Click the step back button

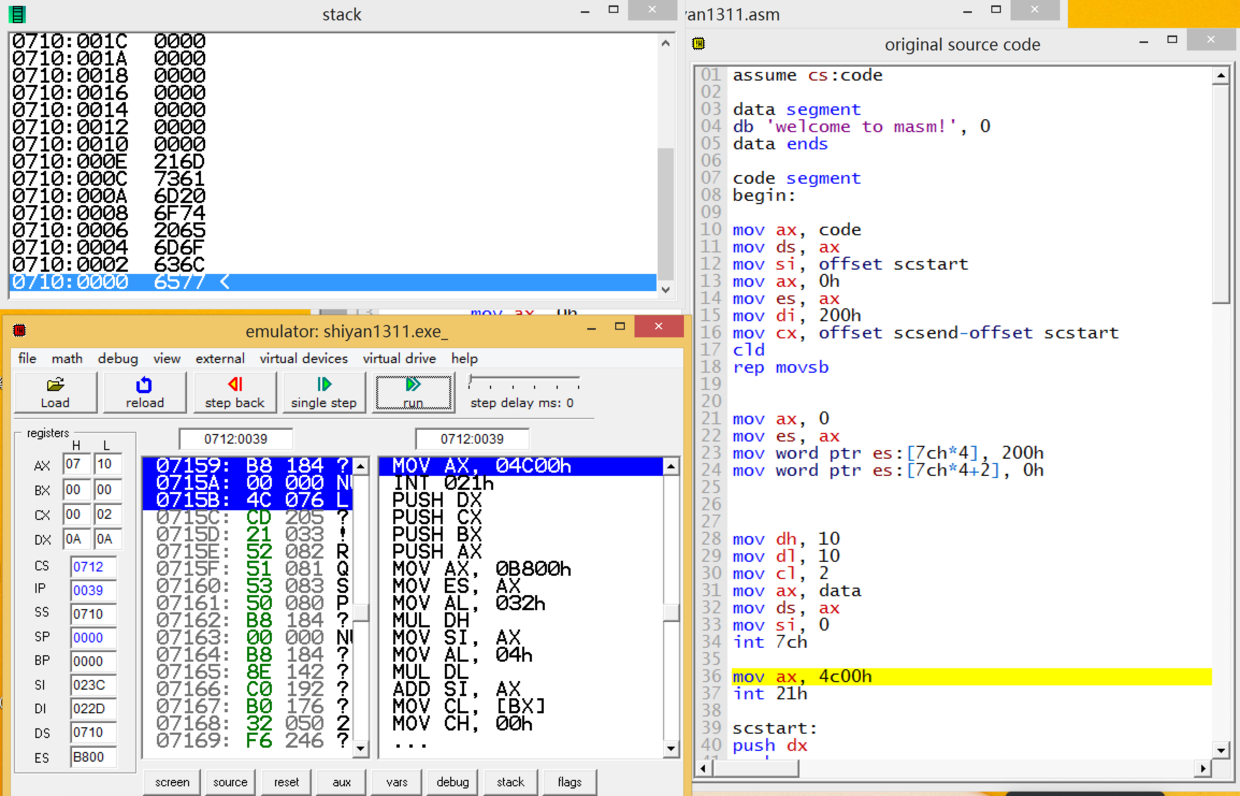(x=234, y=392)
